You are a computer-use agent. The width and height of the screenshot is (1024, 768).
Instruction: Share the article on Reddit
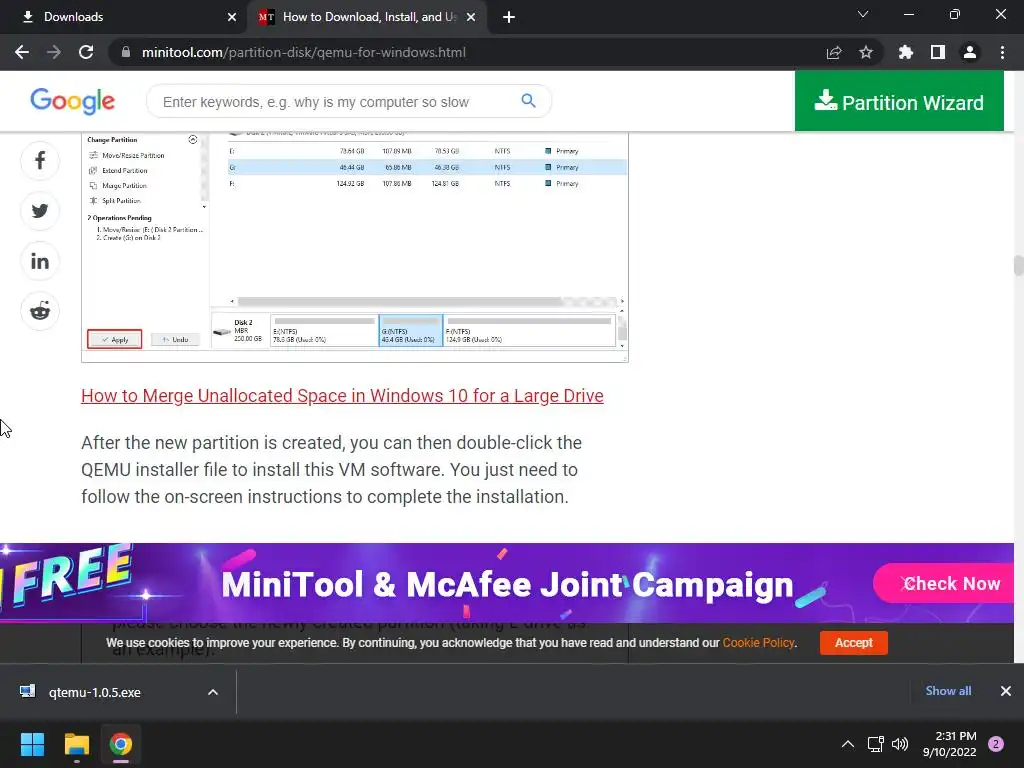point(40,311)
